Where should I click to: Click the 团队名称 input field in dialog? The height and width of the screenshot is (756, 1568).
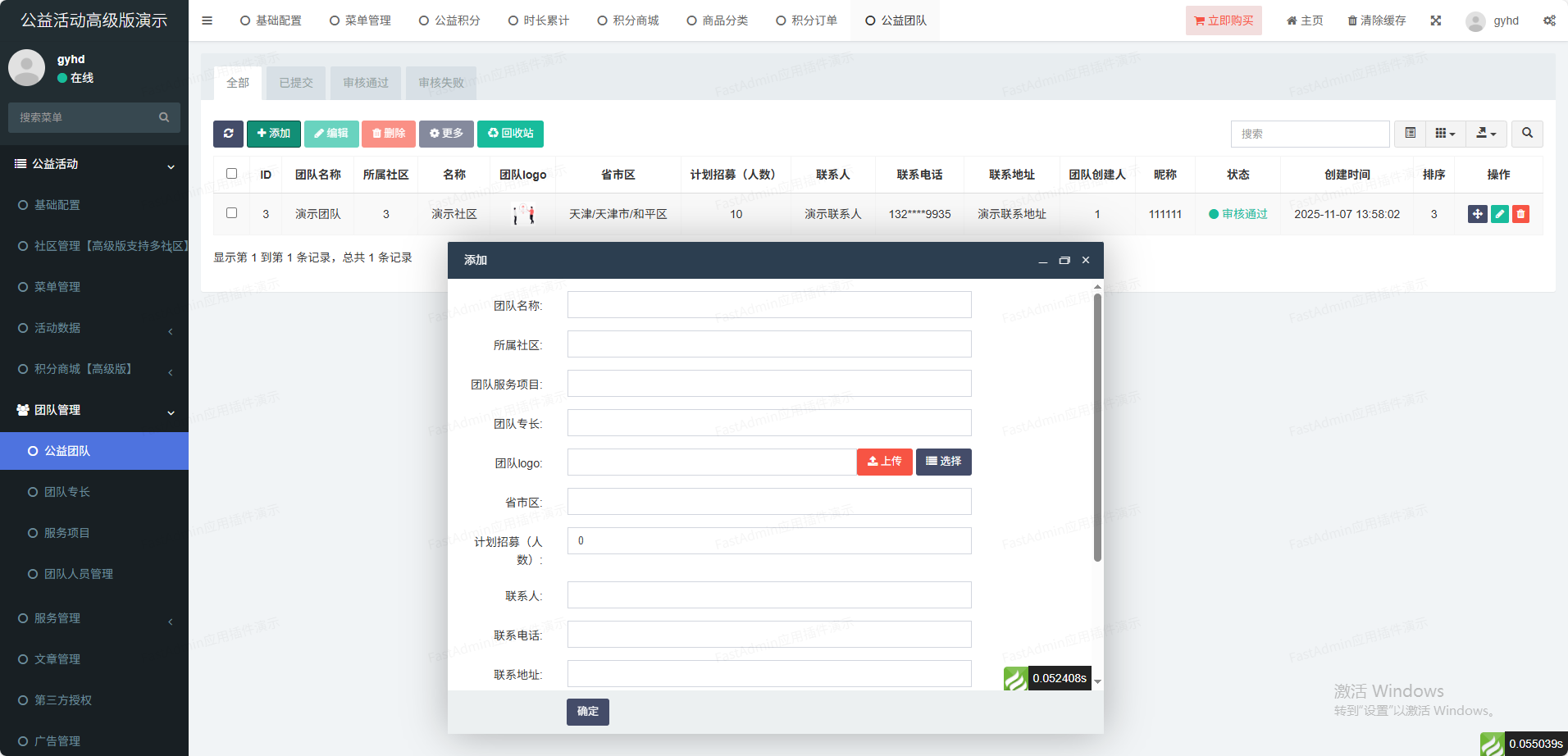pyautogui.click(x=768, y=305)
